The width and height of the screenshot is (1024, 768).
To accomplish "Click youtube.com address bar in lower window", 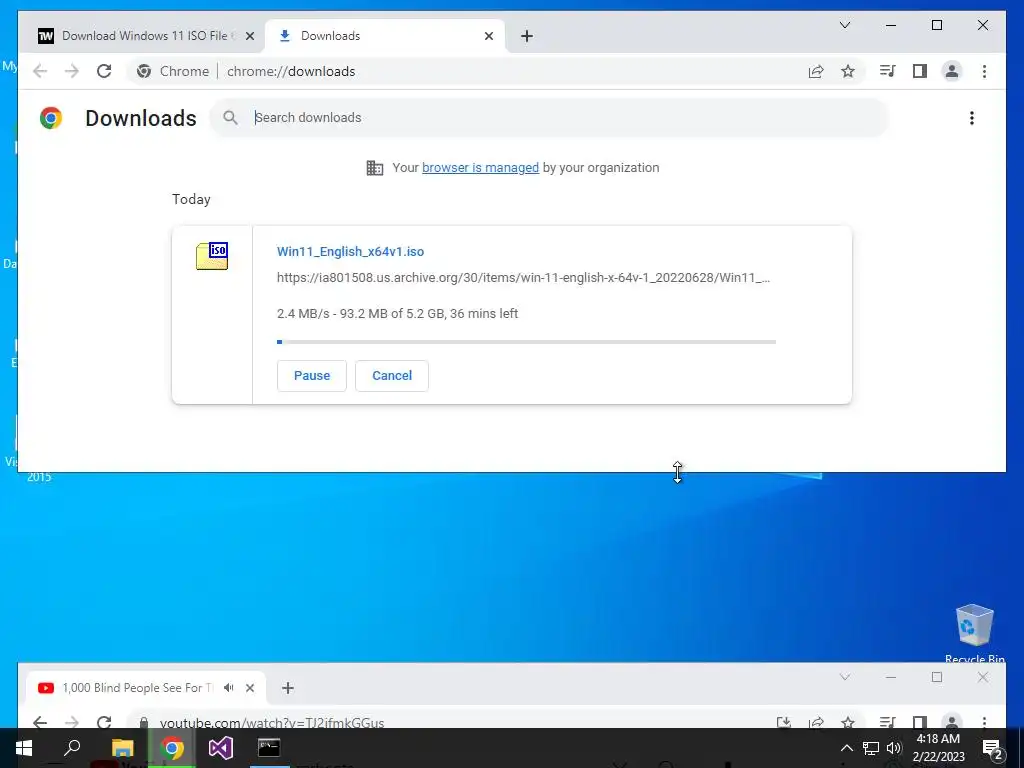I will pyautogui.click(x=451, y=722).
